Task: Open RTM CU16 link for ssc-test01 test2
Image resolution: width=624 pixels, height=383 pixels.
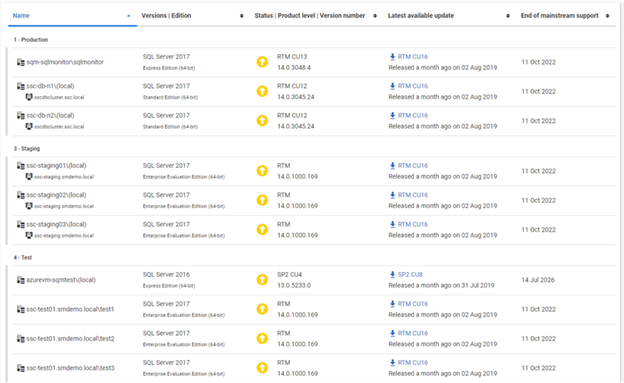Action: pos(413,333)
